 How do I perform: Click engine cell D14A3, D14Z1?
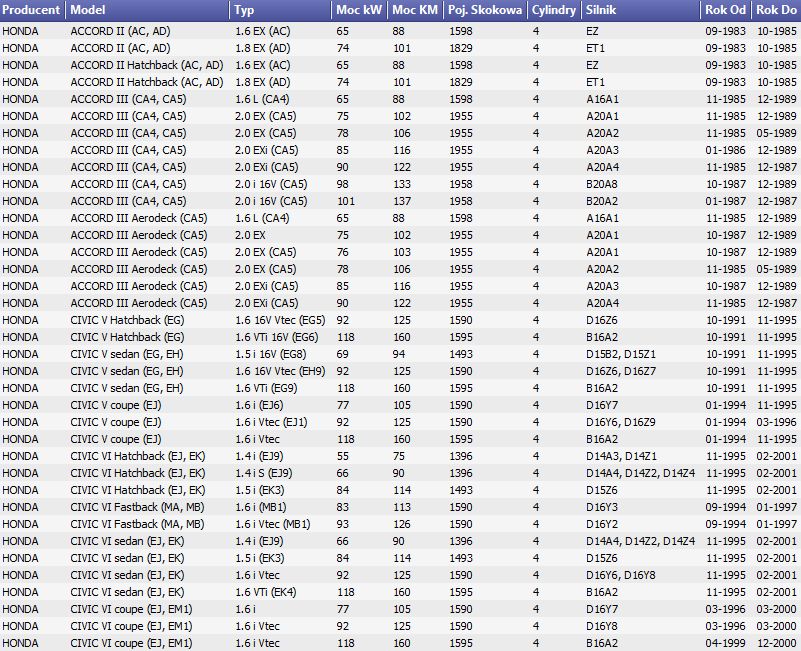[621, 456]
